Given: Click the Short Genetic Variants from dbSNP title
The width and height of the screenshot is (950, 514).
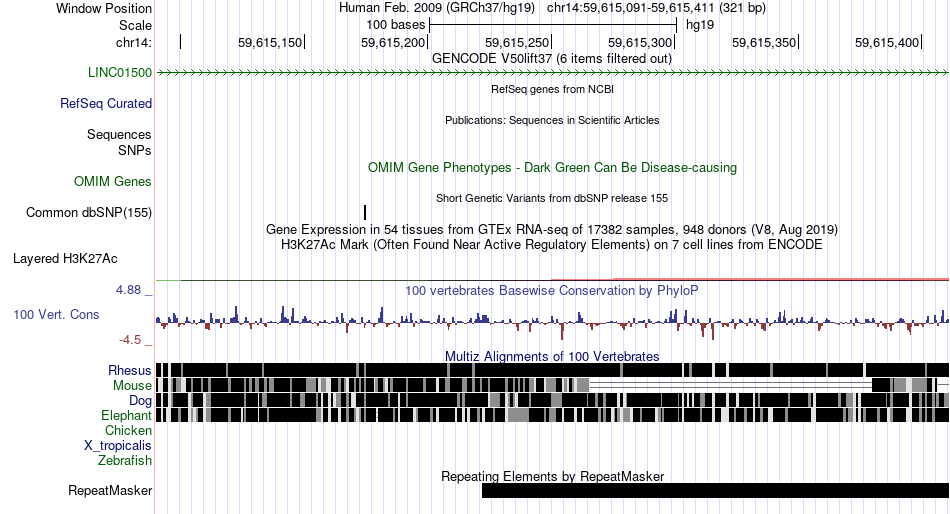Looking at the screenshot, I should click(x=552, y=198).
